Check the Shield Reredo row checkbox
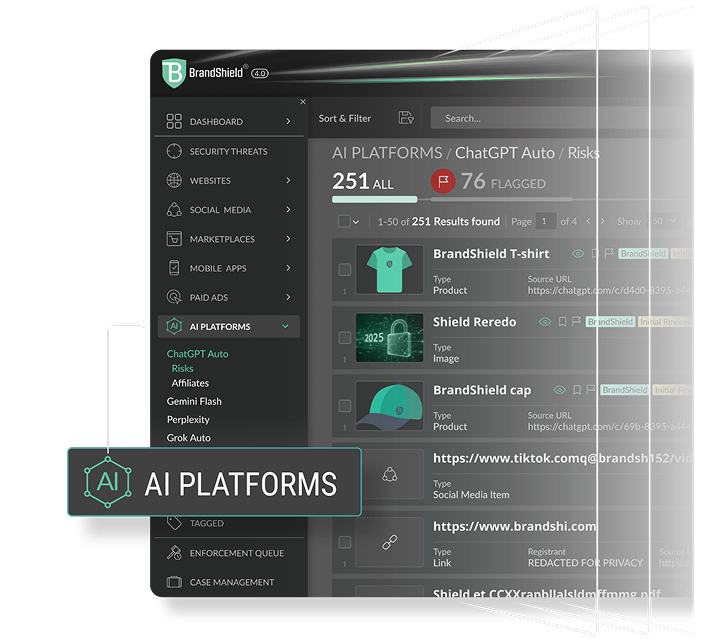Viewport: 717px width, 642px height. tap(344, 337)
